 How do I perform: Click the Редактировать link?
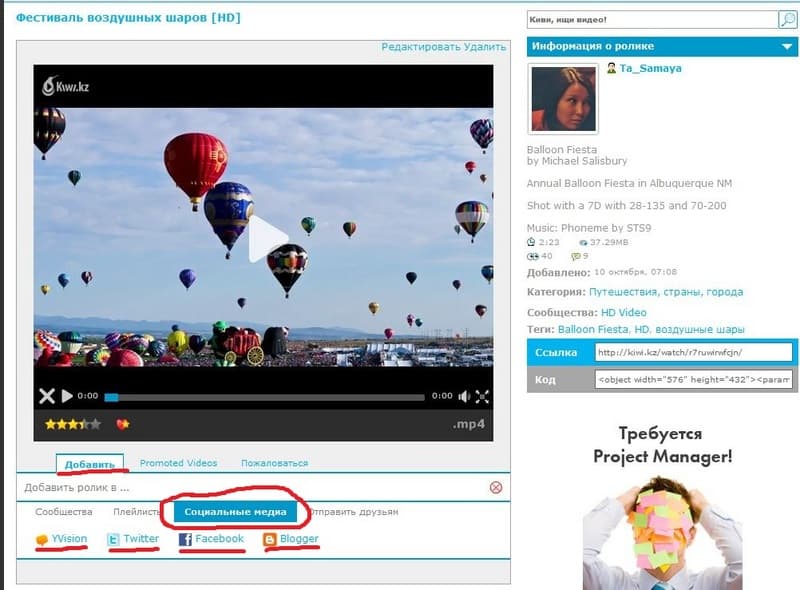pos(421,46)
